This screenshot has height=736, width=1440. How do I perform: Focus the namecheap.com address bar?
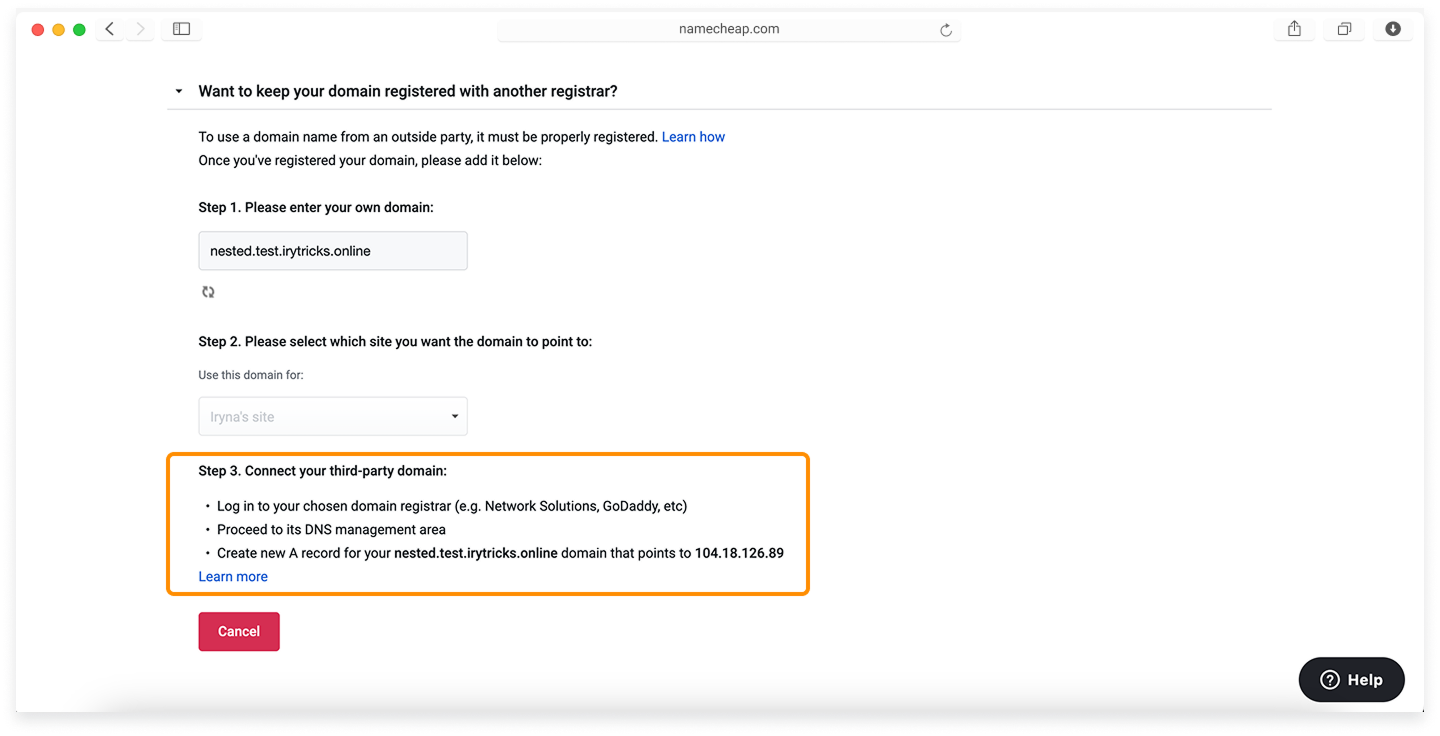pos(729,29)
